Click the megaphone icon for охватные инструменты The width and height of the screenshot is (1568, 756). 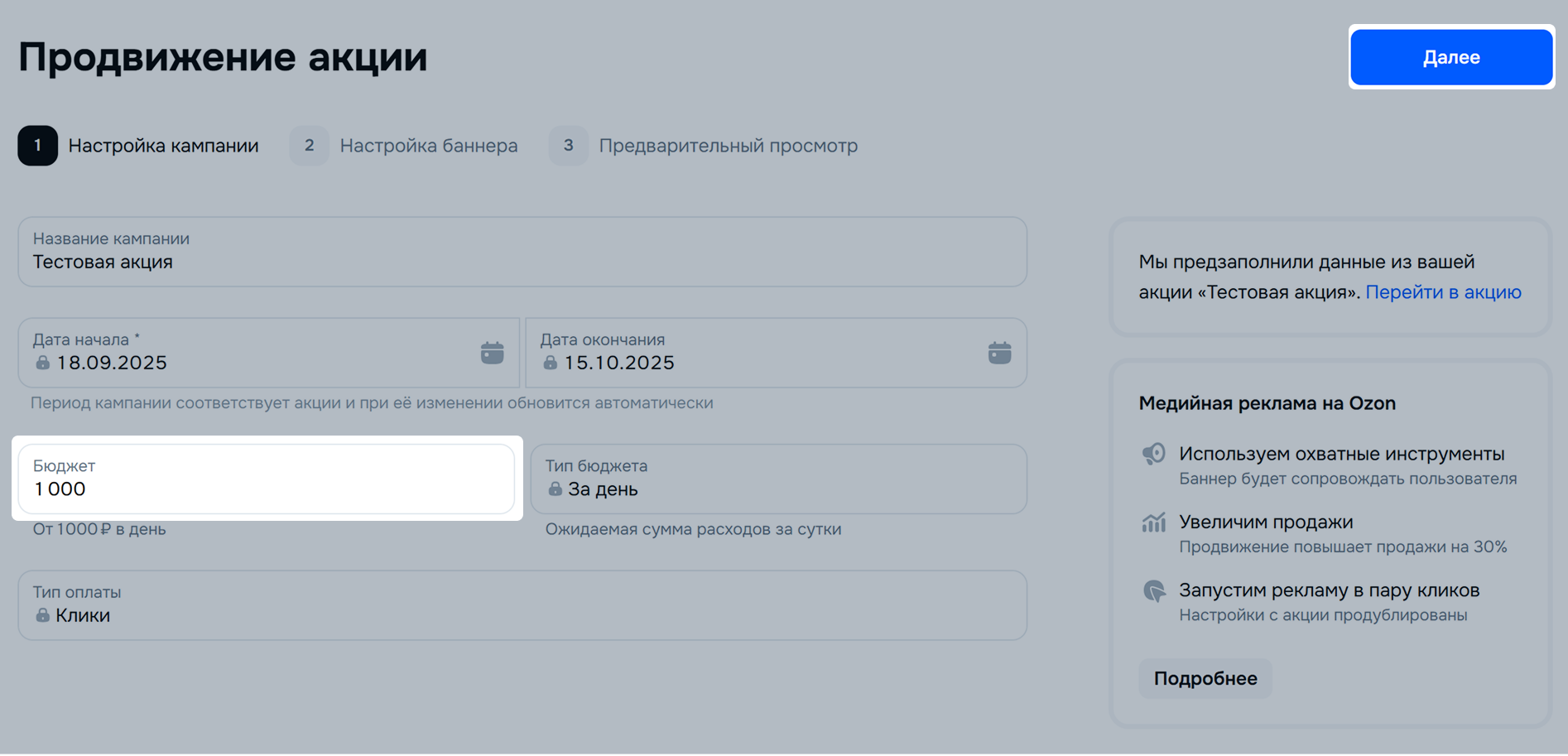click(x=1153, y=454)
